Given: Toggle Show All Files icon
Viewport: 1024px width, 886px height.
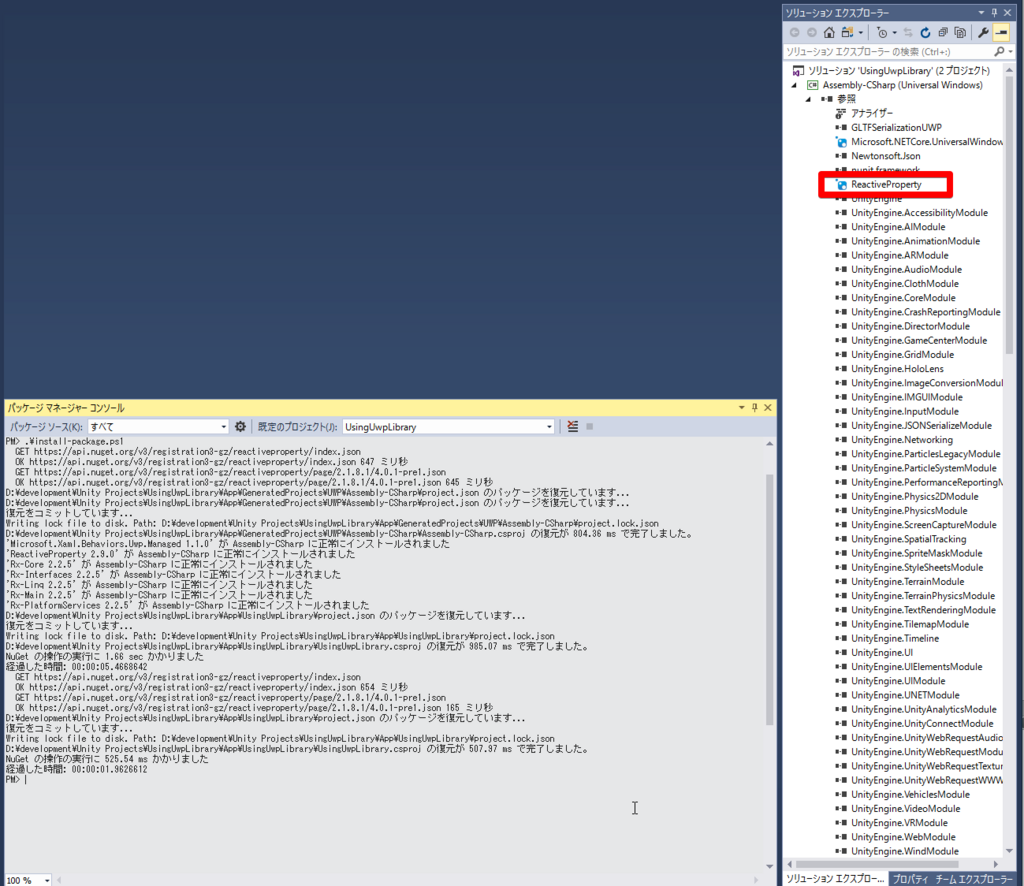Looking at the screenshot, I should (960, 33).
